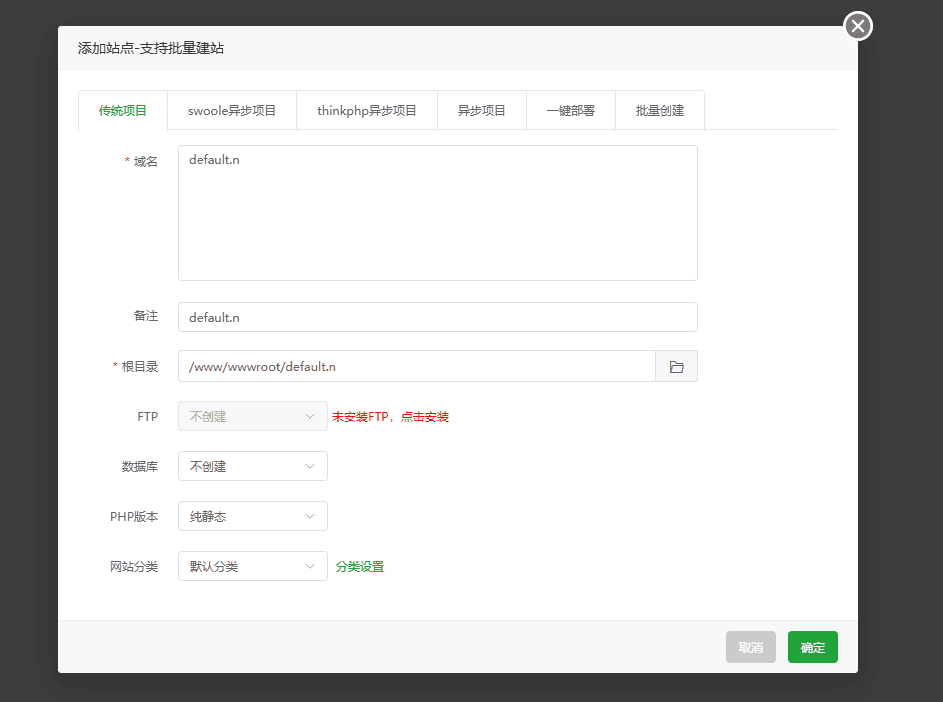The width and height of the screenshot is (943, 702).
Task: Click inside the 域名 text area
Action: pyautogui.click(x=437, y=213)
